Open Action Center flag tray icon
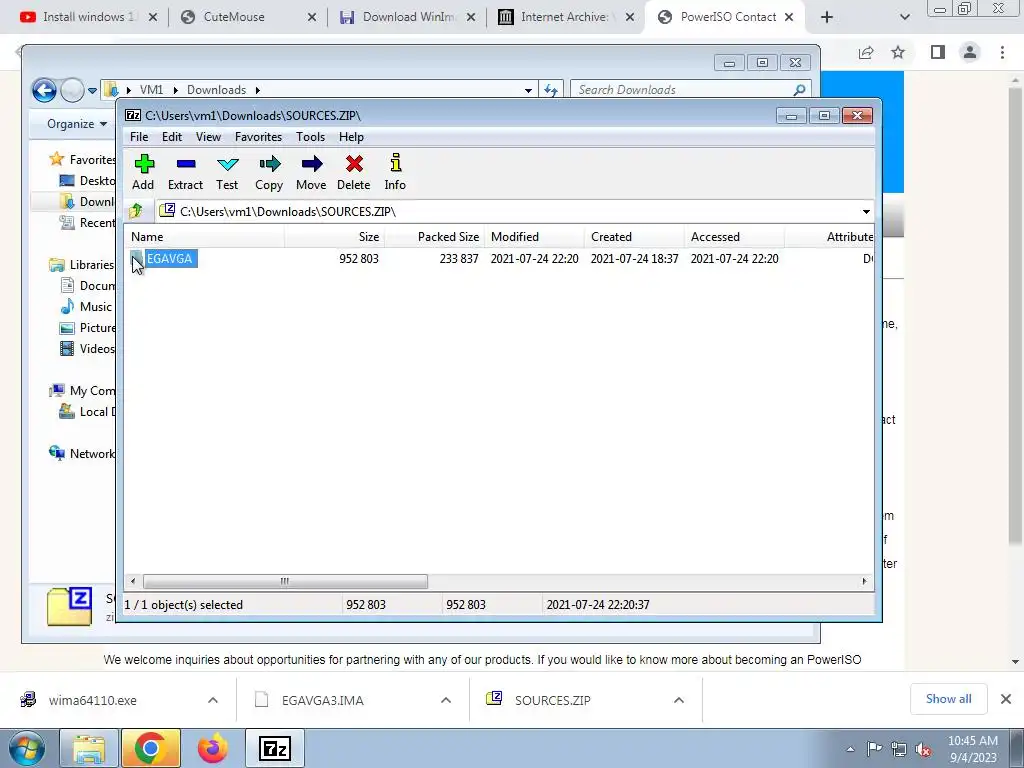1024x768 pixels. pos(874,749)
